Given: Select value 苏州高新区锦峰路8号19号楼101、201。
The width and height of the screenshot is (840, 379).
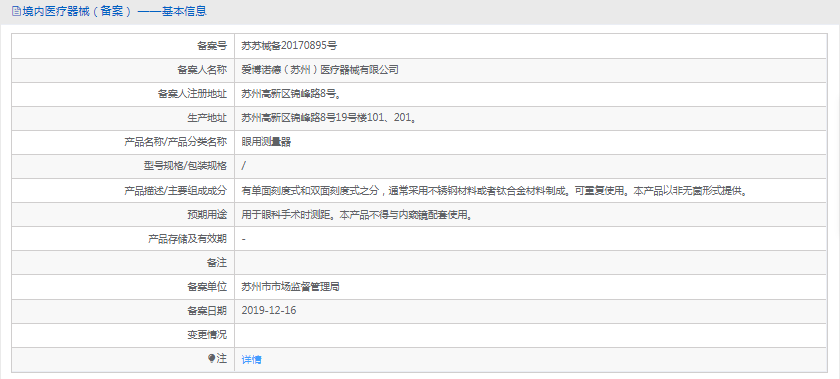Looking at the screenshot, I should 328,118.
